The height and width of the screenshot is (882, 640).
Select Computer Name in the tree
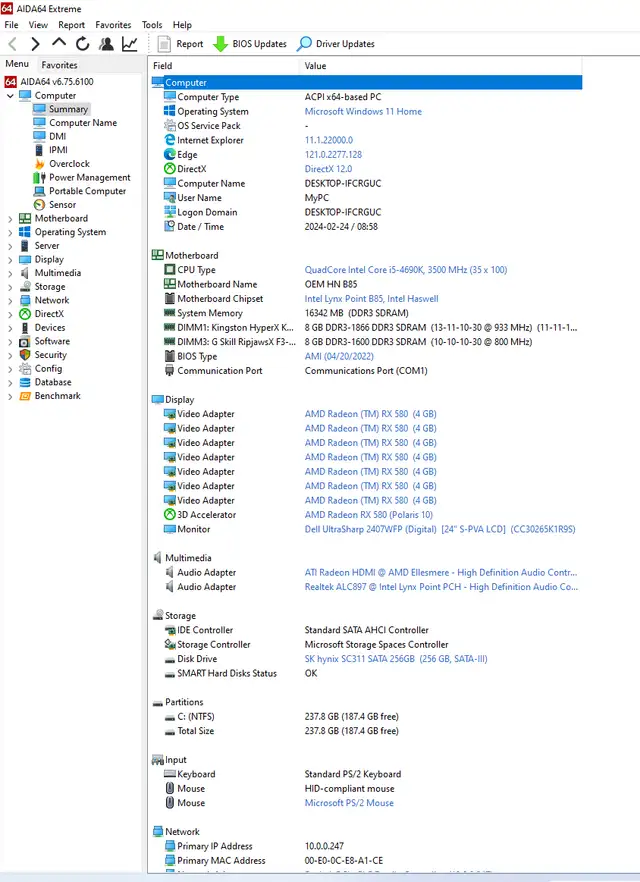[x=83, y=123]
